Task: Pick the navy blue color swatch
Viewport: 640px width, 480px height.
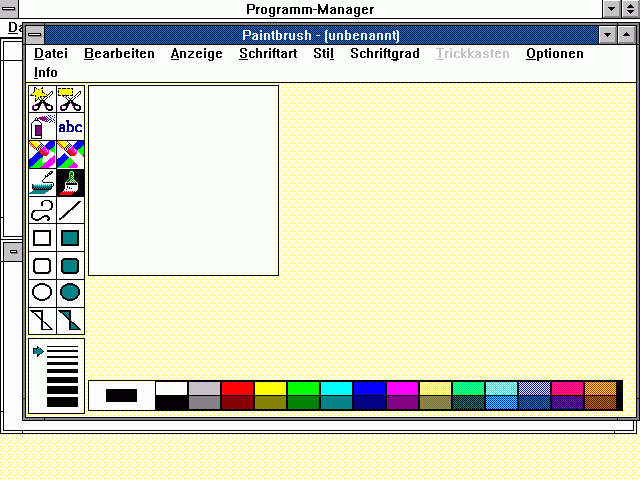Action: tap(370, 402)
